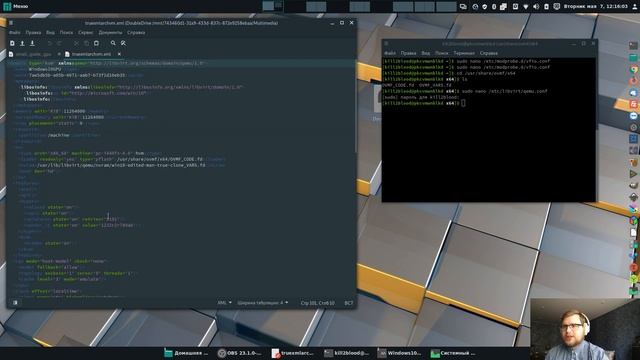
Task: Click the Chrome icon in right dock
Action: (633, 69)
